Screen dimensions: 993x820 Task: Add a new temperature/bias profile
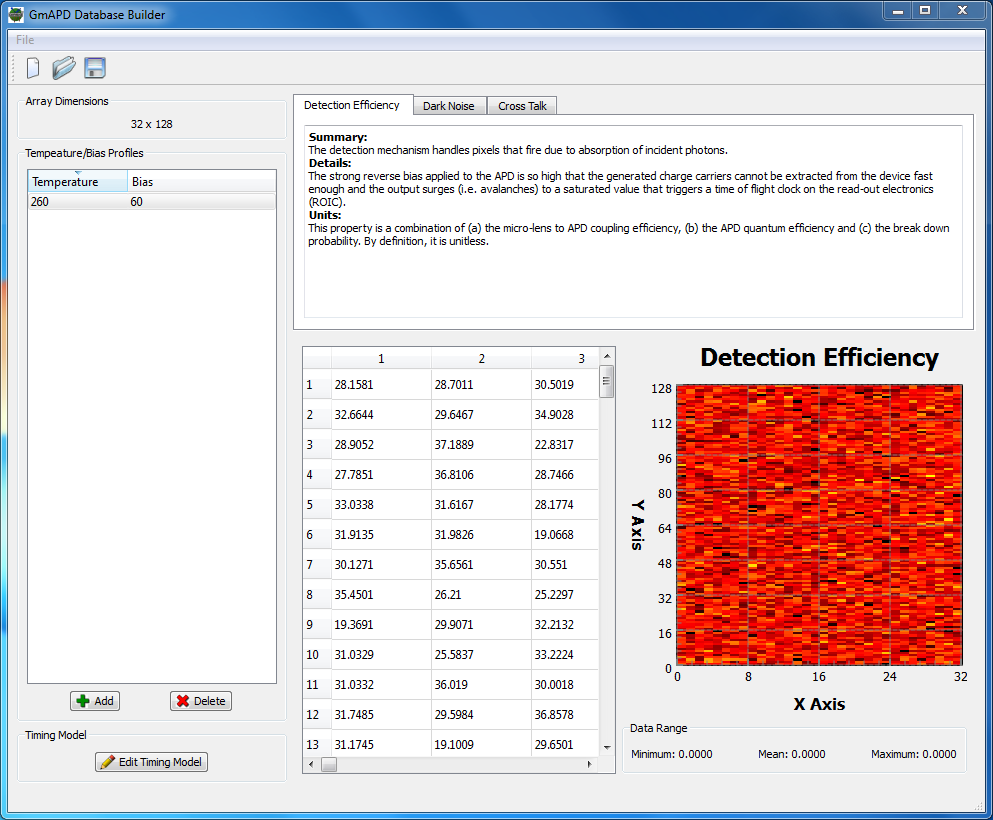(x=95, y=701)
